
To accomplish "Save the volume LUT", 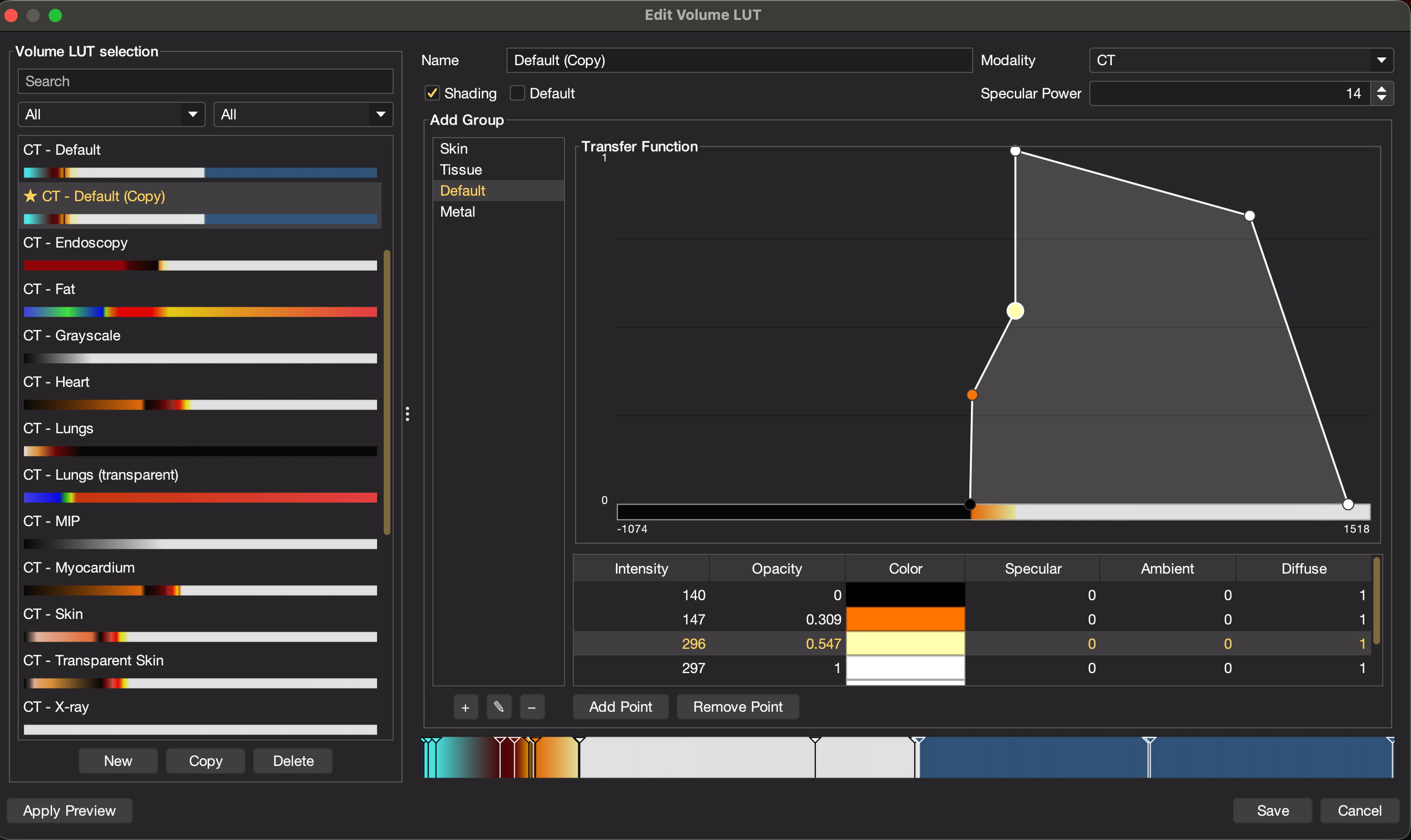I will 1272,811.
